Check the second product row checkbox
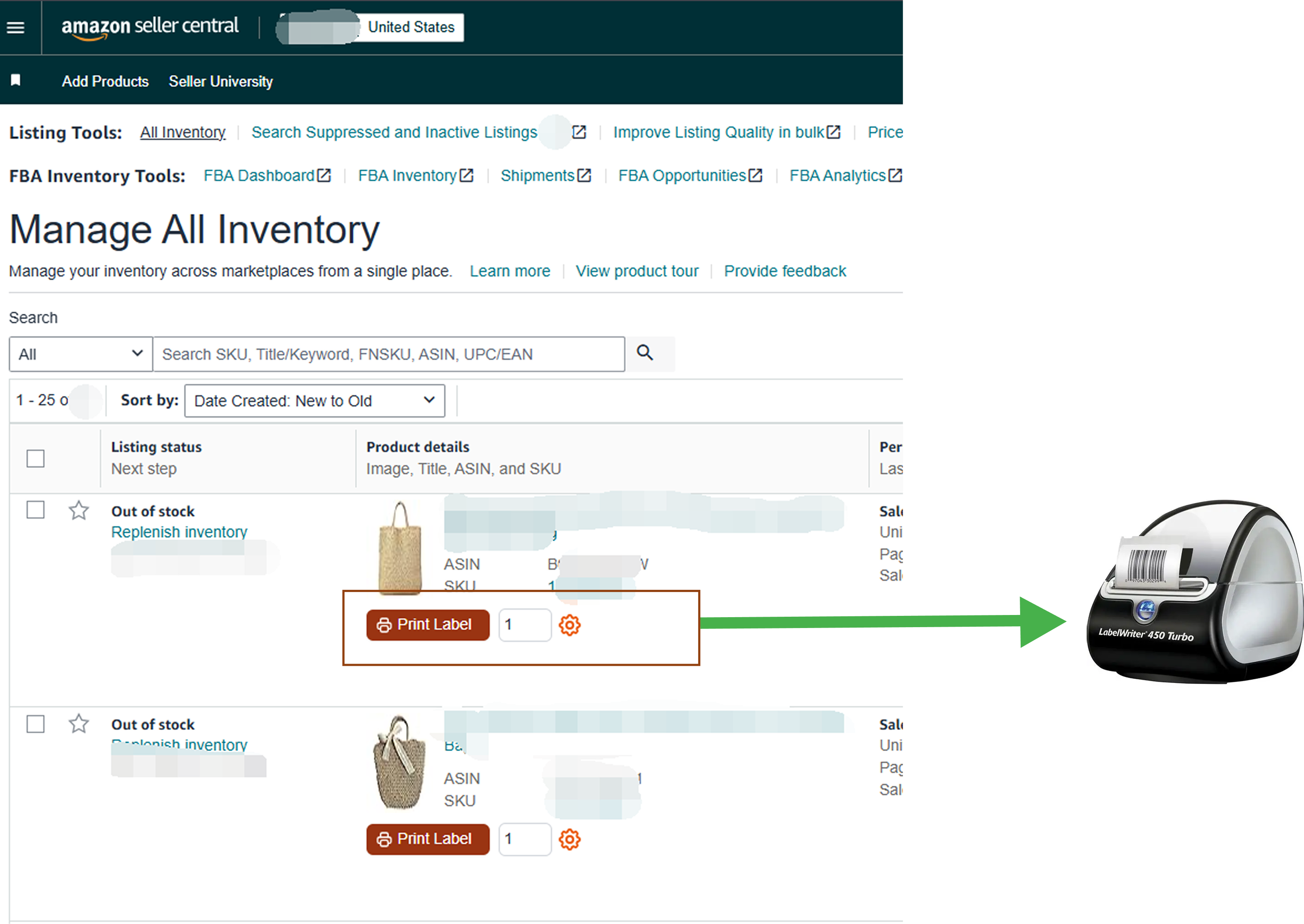Screen dimensions: 1304x924 point(35,724)
